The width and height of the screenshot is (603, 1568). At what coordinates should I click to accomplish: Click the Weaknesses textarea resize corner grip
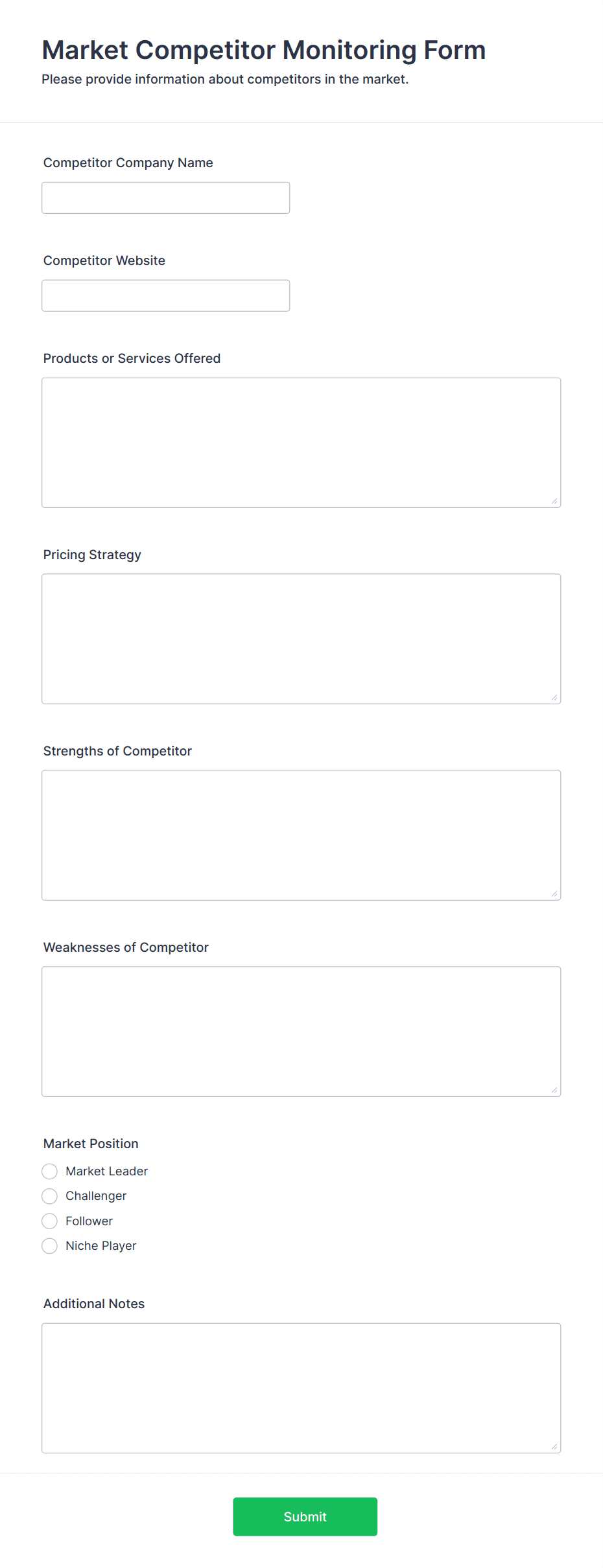554,1090
